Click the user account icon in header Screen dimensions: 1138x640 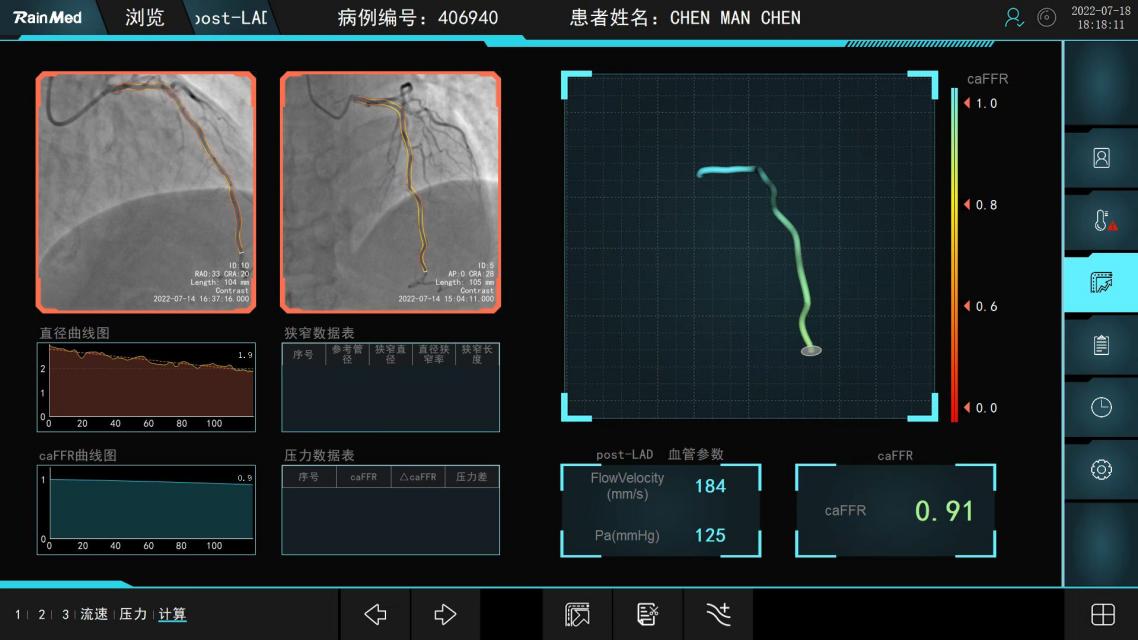point(1014,17)
